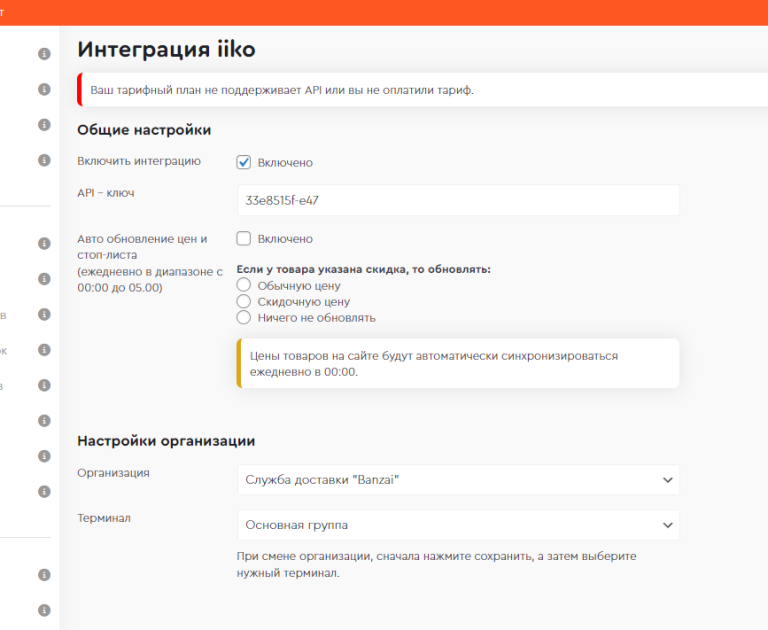This screenshot has width=768, height=630.
Task: Uncheck the 'Включить интеграцию' enabled checkbox
Action: [x=243, y=162]
